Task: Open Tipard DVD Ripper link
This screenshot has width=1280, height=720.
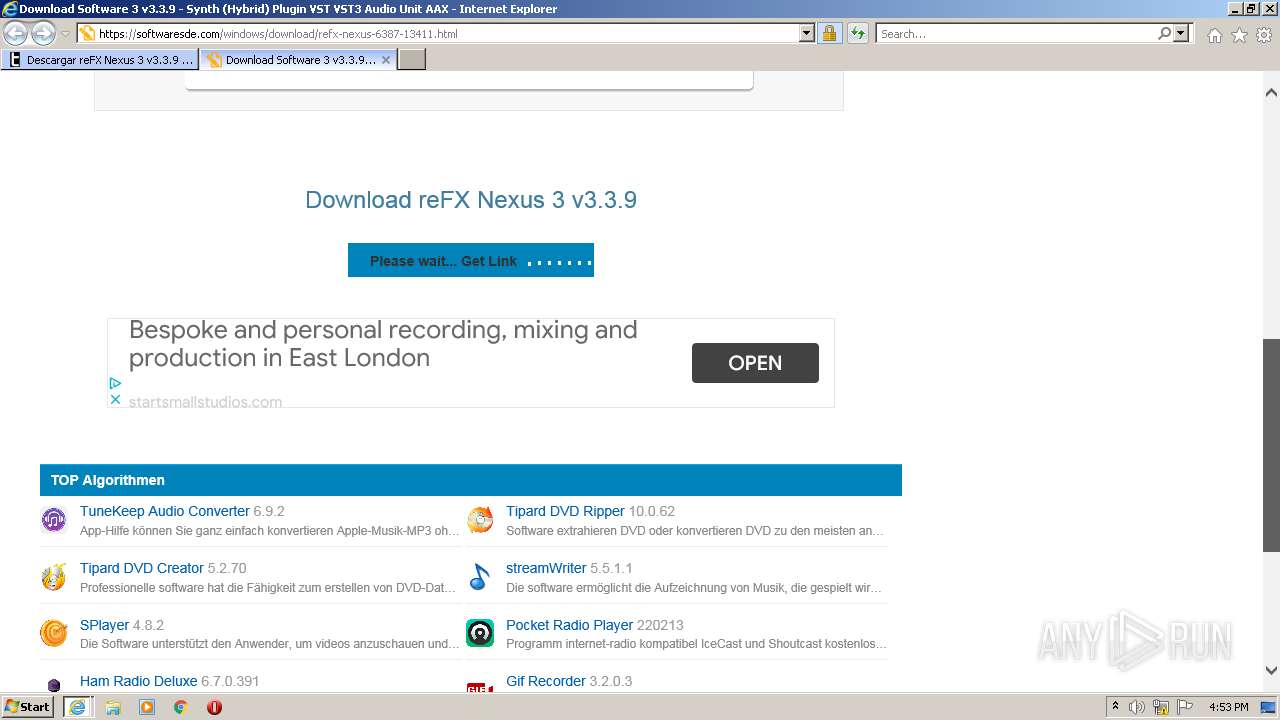Action: [565, 511]
